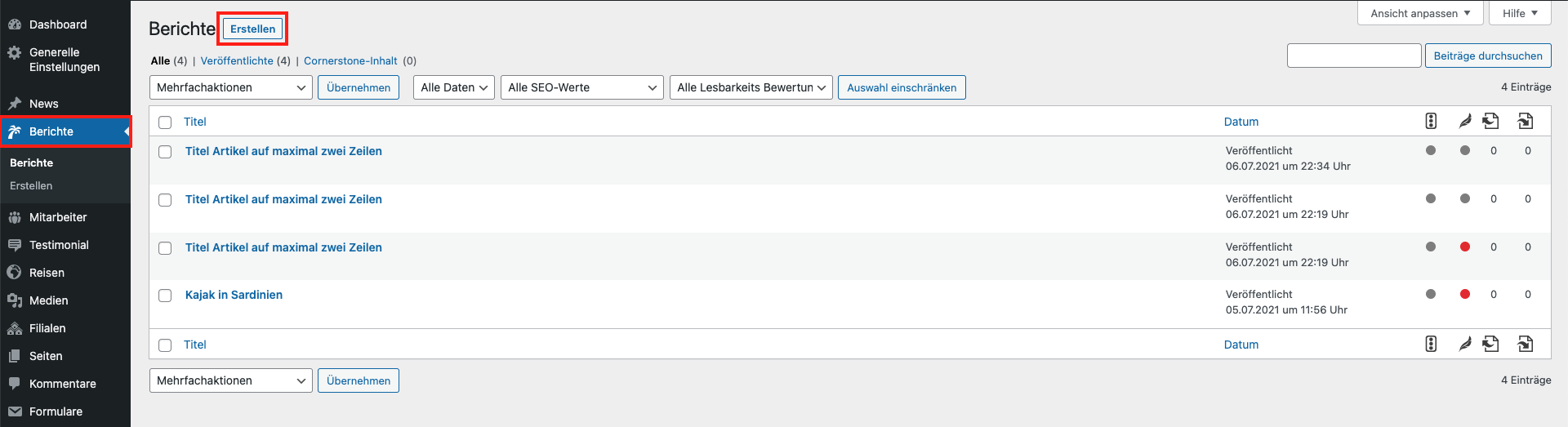Open Dashboard from the sidebar icon
The height and width of the screenshot is (427, 1568).
tap(15, 24)
